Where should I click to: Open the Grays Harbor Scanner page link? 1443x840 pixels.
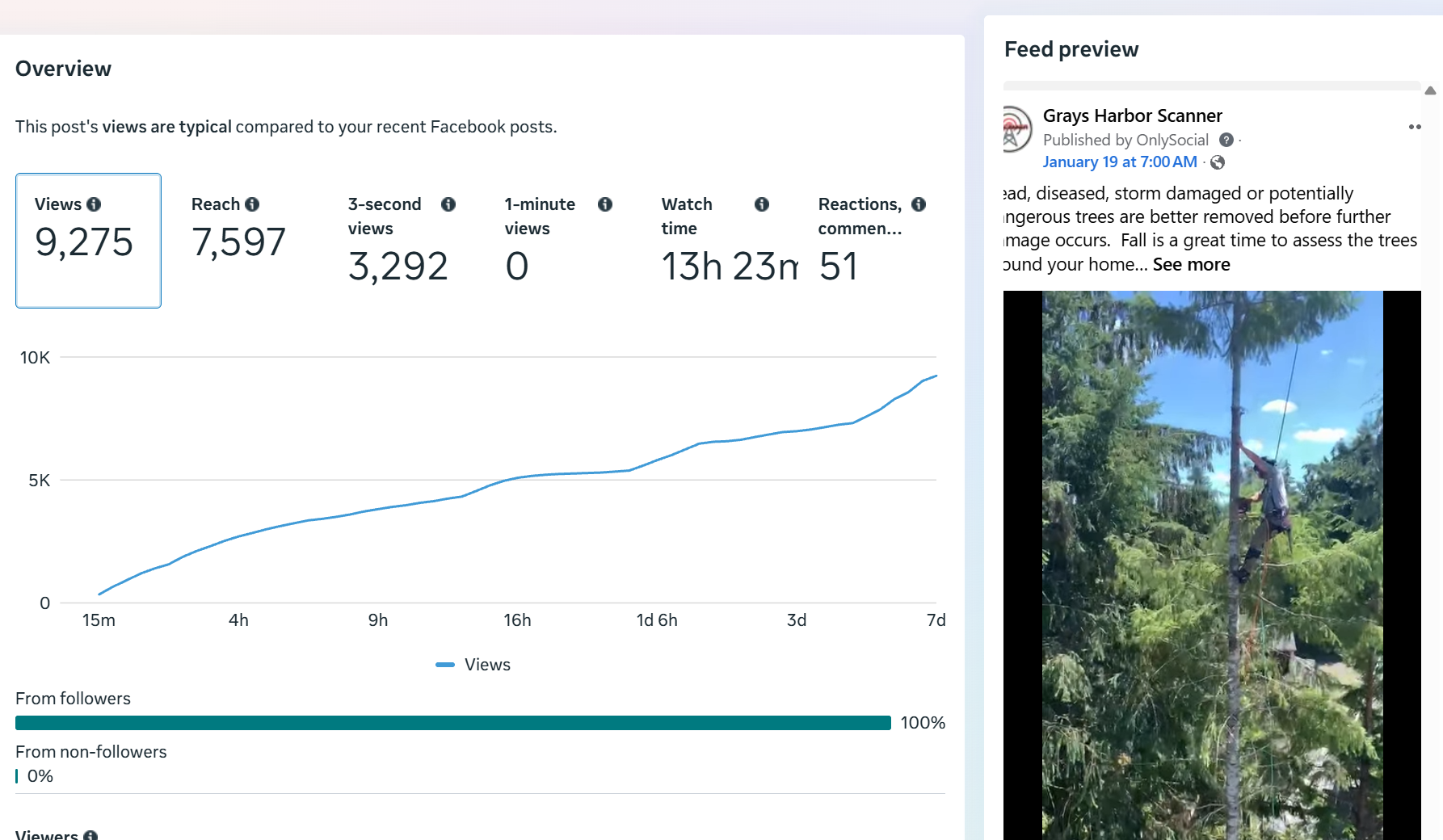[1132, 115]
